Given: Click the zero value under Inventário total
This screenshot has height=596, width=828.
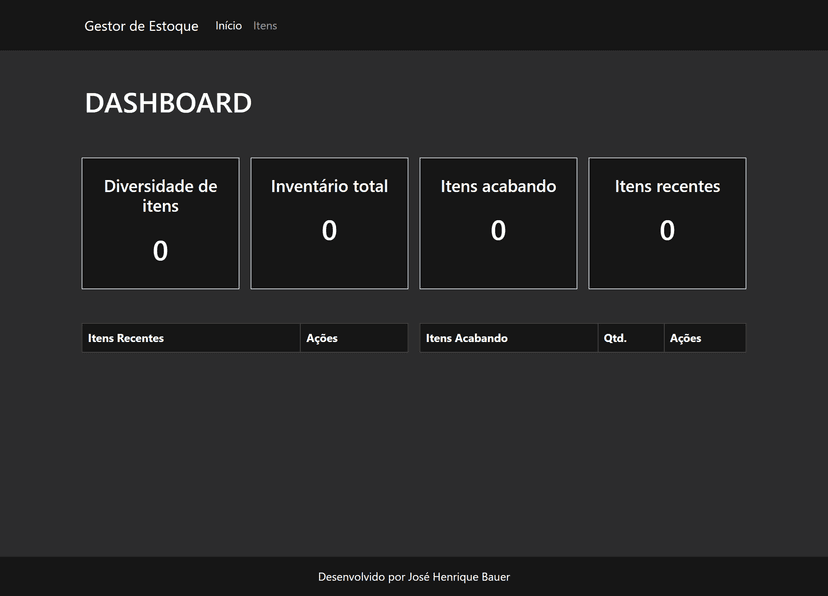Looking at the screenshot, I should pyautogui.click(x=329, y=231).
